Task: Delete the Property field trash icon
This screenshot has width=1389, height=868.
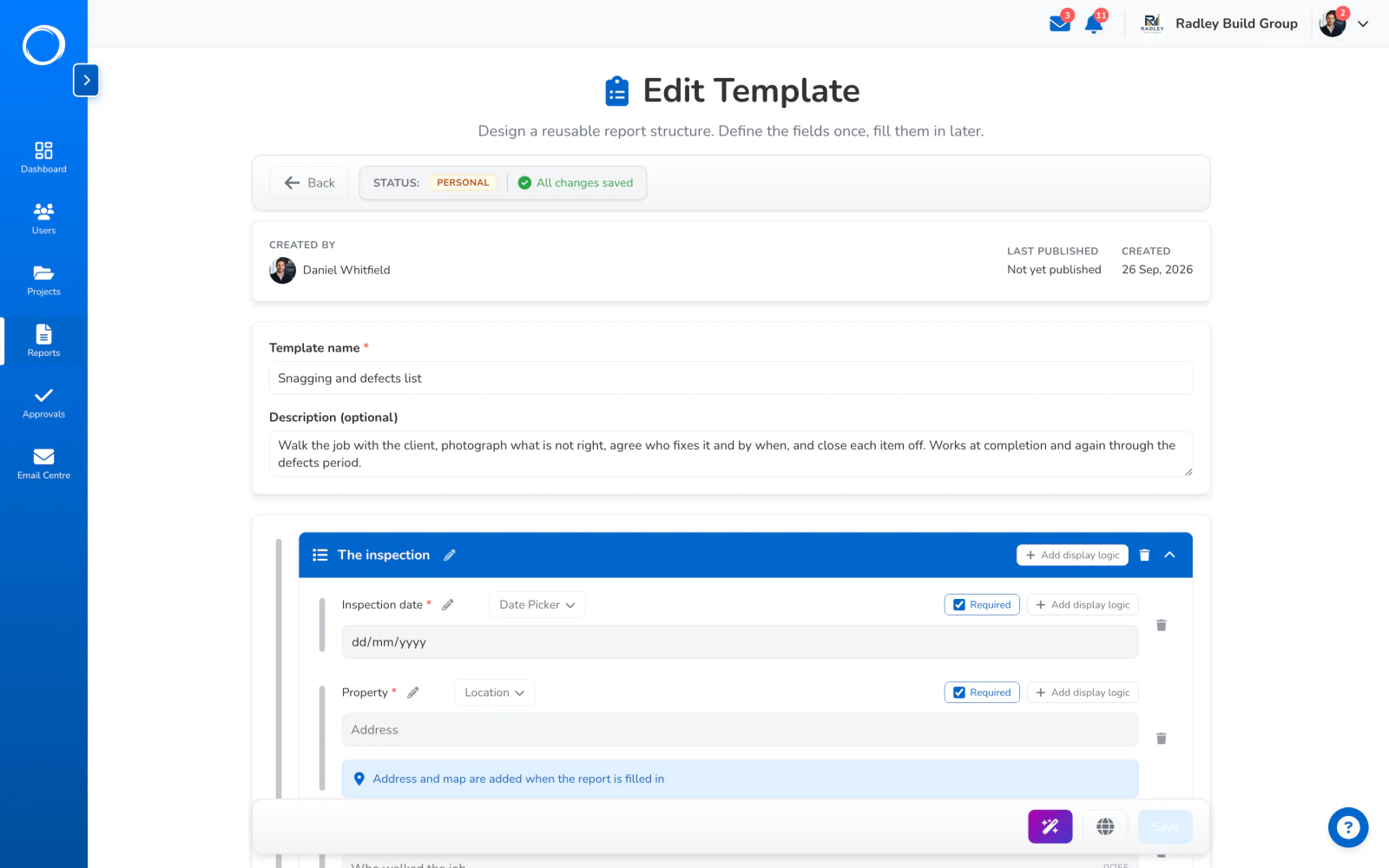Action: point(1162,739)
